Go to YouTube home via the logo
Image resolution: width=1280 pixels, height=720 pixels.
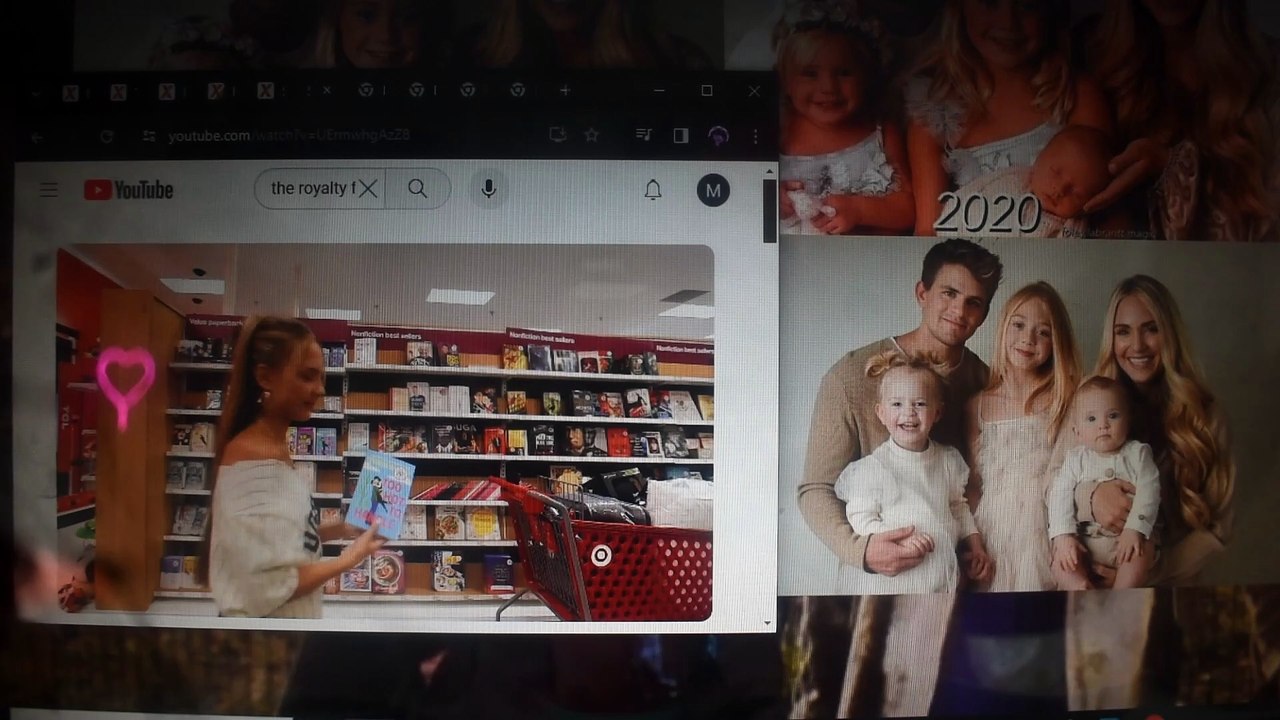click(128, 190)
